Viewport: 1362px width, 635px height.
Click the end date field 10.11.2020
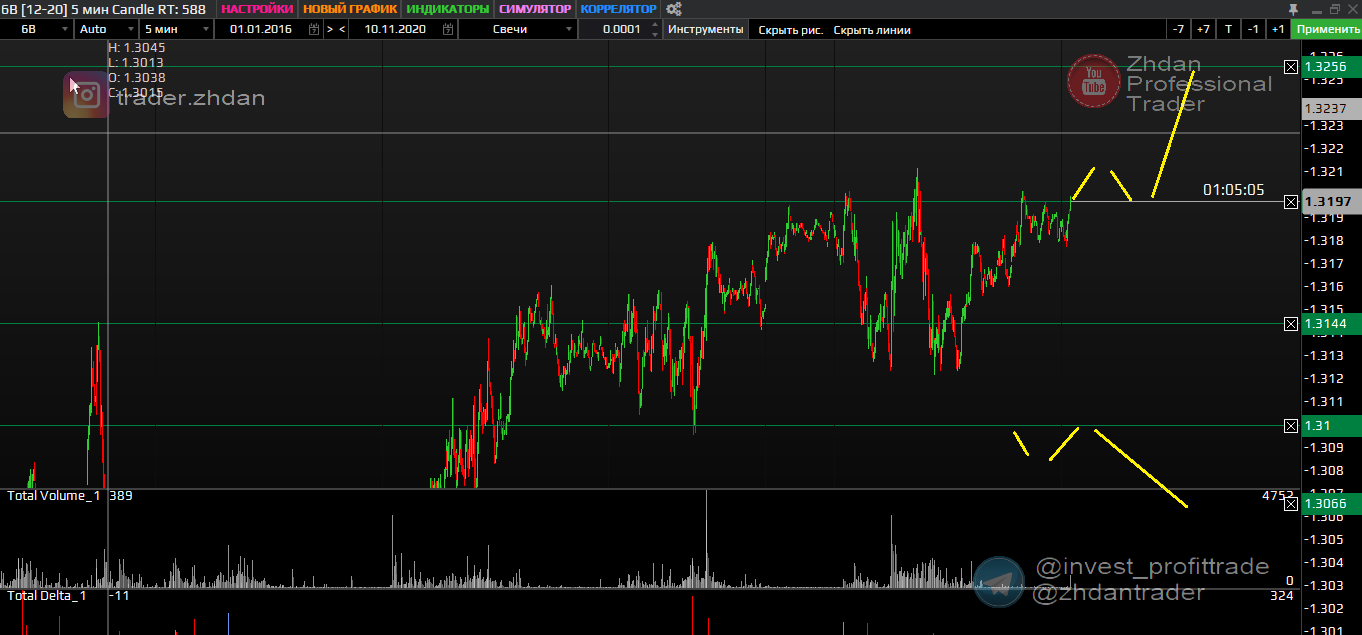tap(395, 29)
